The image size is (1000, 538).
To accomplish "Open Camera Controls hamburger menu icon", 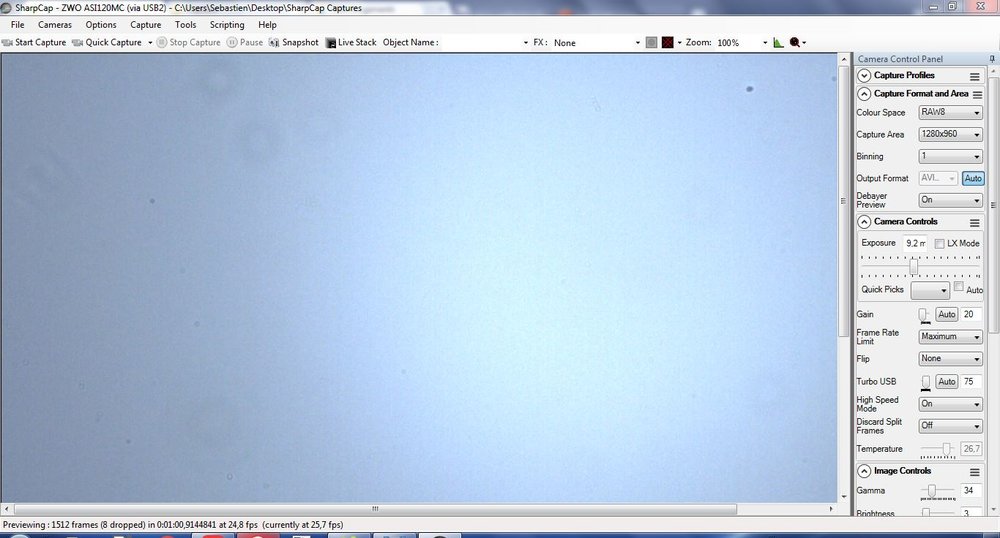I will pyautogui.click(x=974, y=222).
